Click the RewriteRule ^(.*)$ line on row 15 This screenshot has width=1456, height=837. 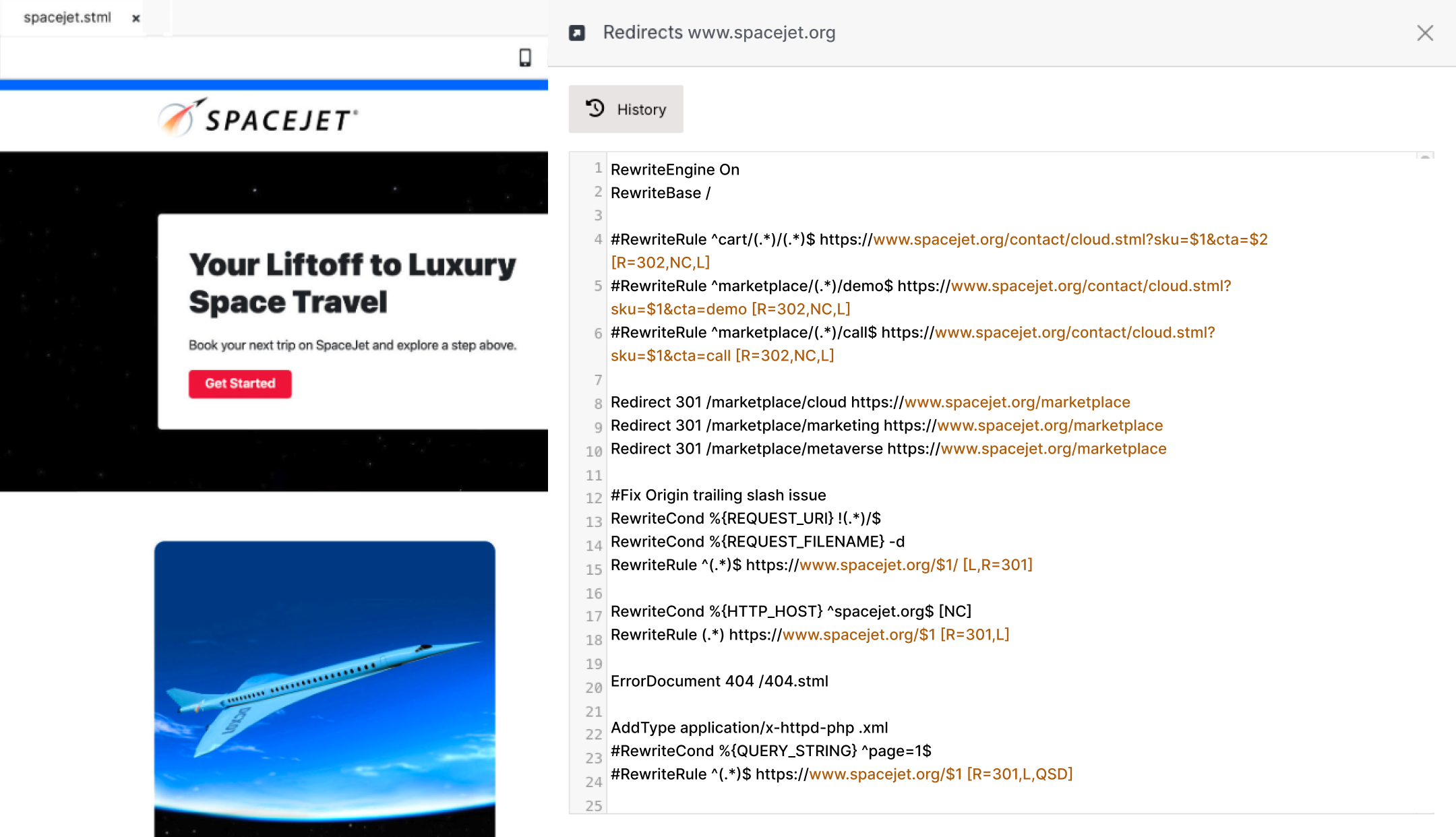821,565
